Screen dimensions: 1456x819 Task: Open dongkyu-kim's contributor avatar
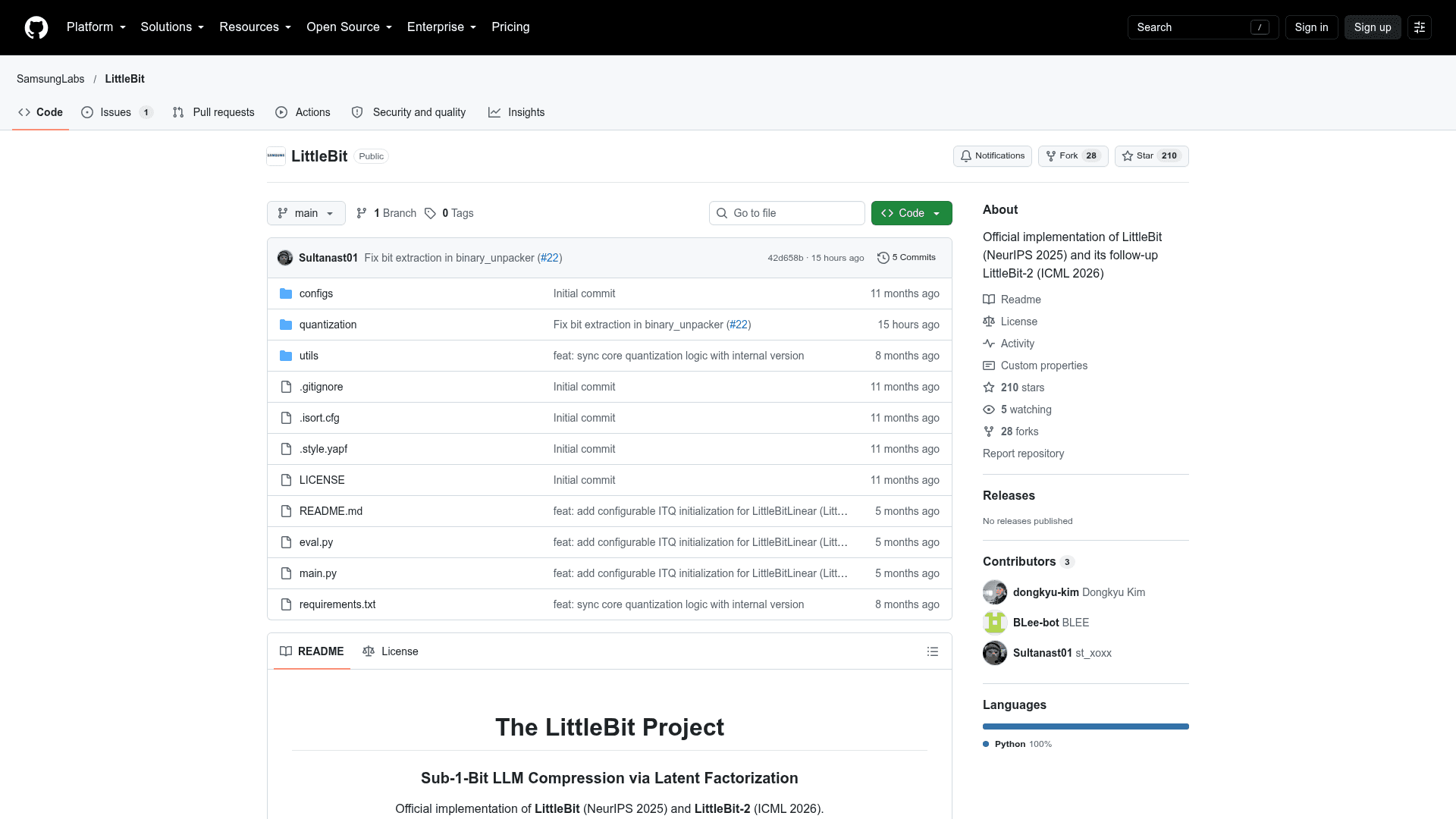pos(995,592)
